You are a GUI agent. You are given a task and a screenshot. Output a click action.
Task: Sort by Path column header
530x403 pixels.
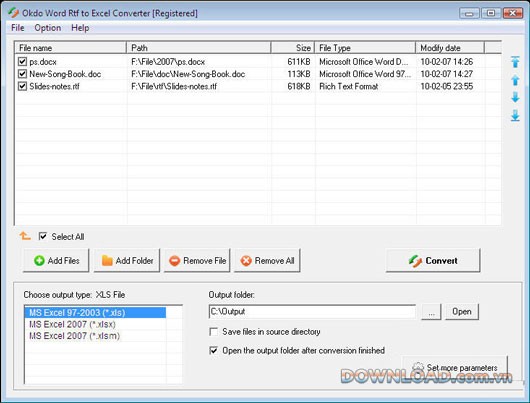click(198, 48)
